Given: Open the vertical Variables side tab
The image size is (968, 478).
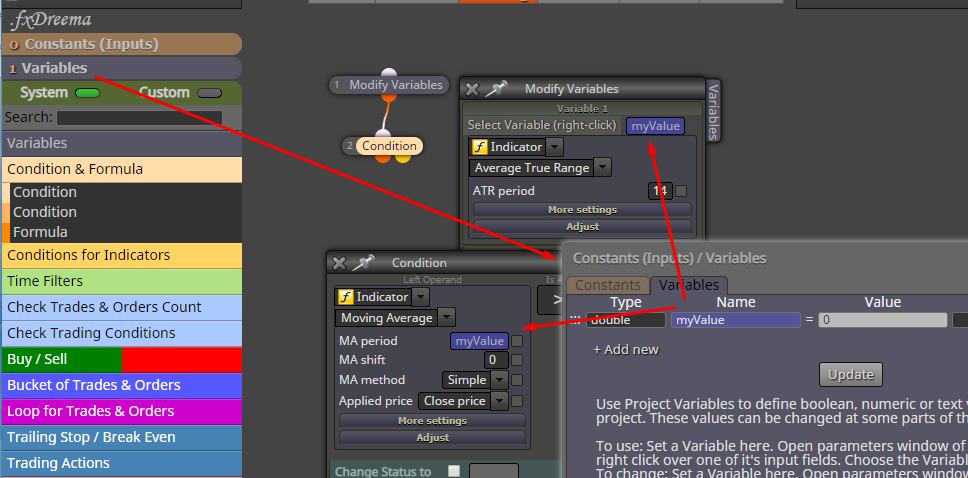Looking at the screenshot, I should pyautogui.click(x=713, y=111).
